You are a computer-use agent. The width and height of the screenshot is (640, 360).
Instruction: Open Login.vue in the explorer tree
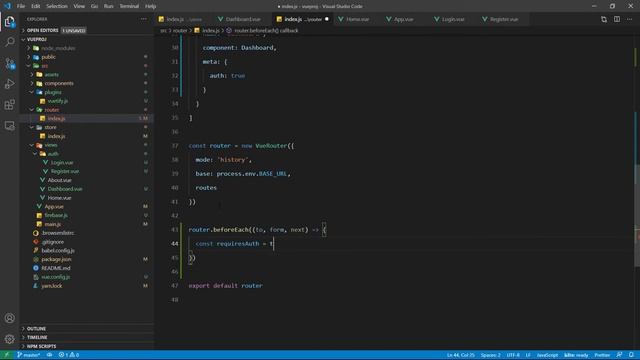click(62, 162)
